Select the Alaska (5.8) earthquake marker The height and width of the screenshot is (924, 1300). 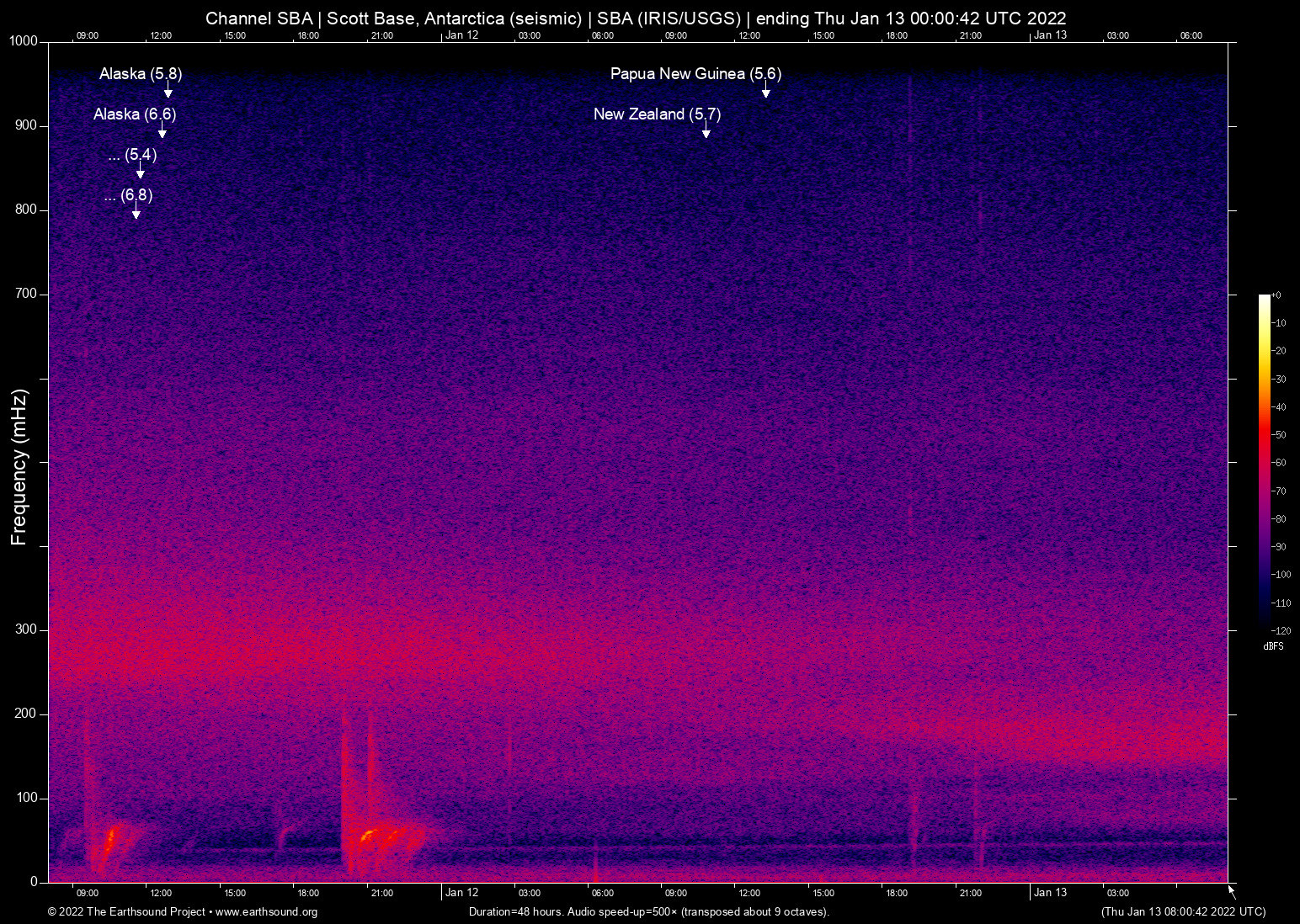pyautogui.click(x=140, y=74)
